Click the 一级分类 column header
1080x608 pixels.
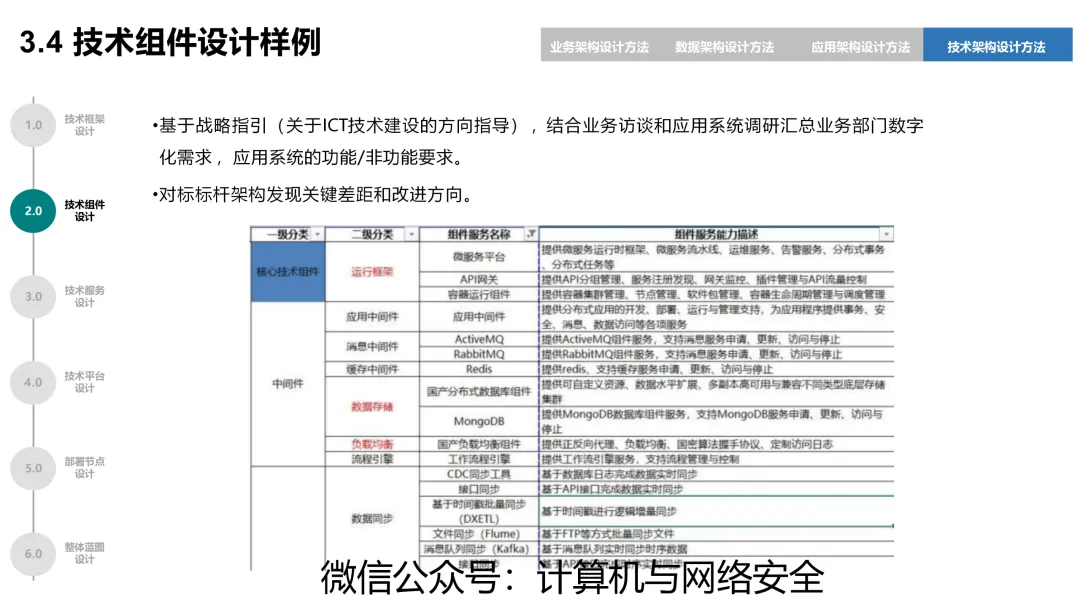(288, 234)
